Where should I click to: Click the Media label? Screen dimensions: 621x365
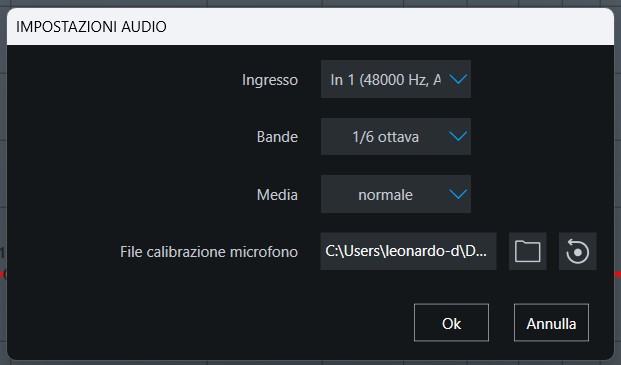tap(277, 195)
